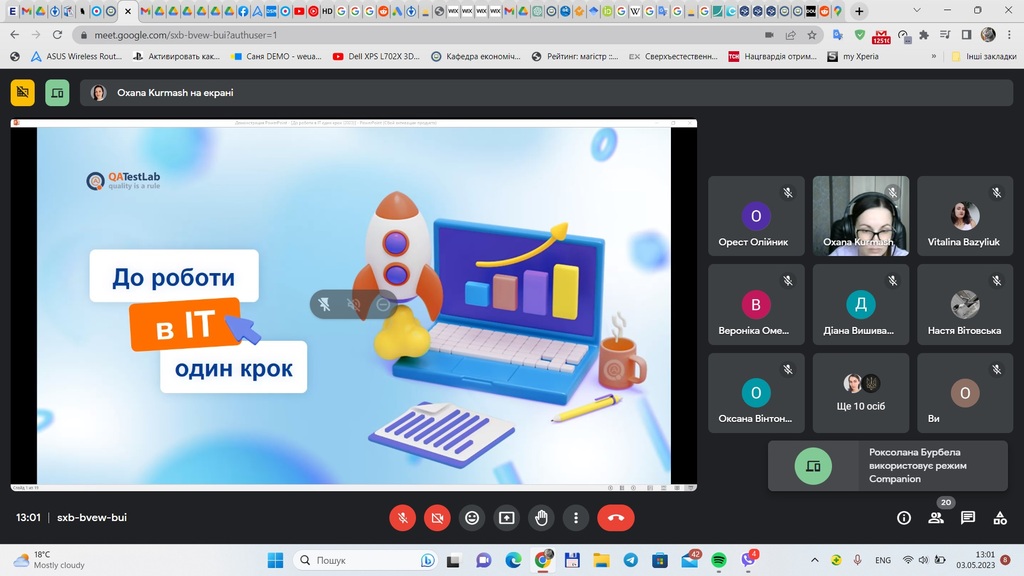The image size is (1024, 576).
Task: Click the yellow captions-off icon at top left
Action: pos(22,93)
